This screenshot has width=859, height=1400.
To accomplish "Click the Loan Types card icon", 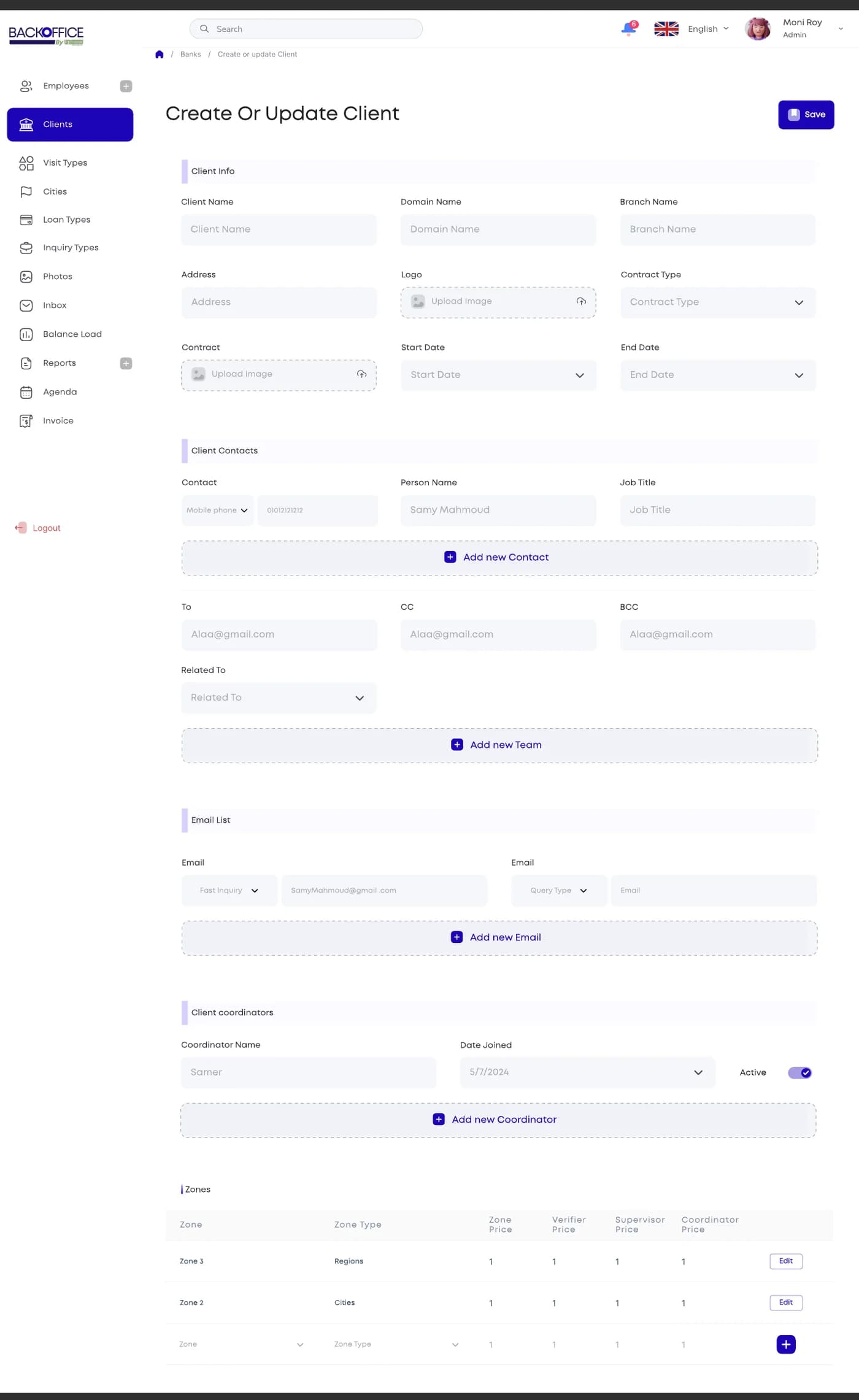I will pyautogui.click(x=26, y=220).
